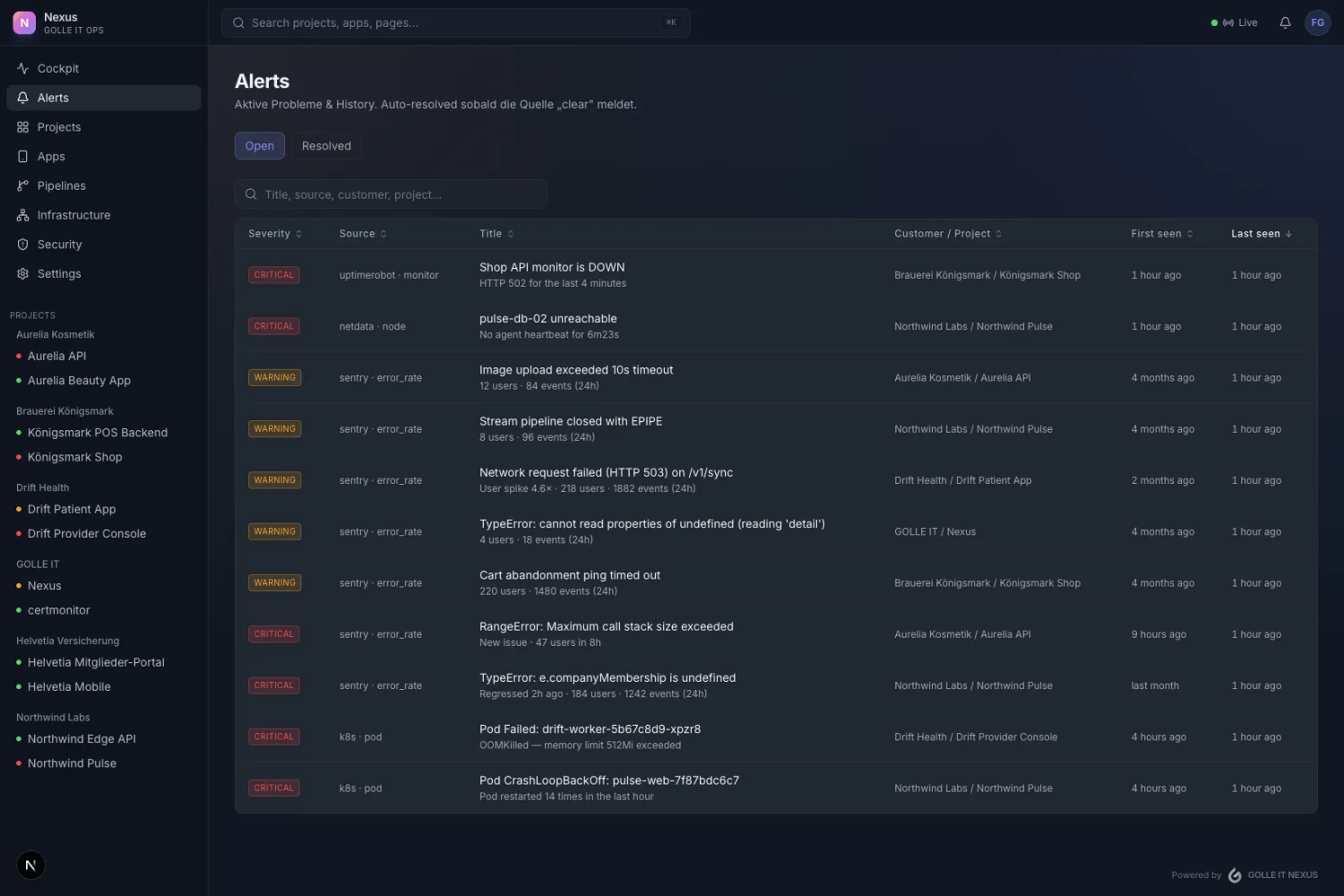The height and width of the screenshot is (896, 1344).
Task: Click Drift Health / Drift Patient App cell
Action: pos(963,480)
